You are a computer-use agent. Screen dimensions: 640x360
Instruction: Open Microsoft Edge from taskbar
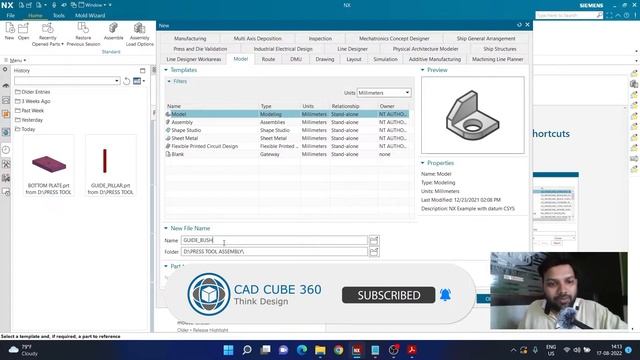pyautogui.click(x=302, y=350)
